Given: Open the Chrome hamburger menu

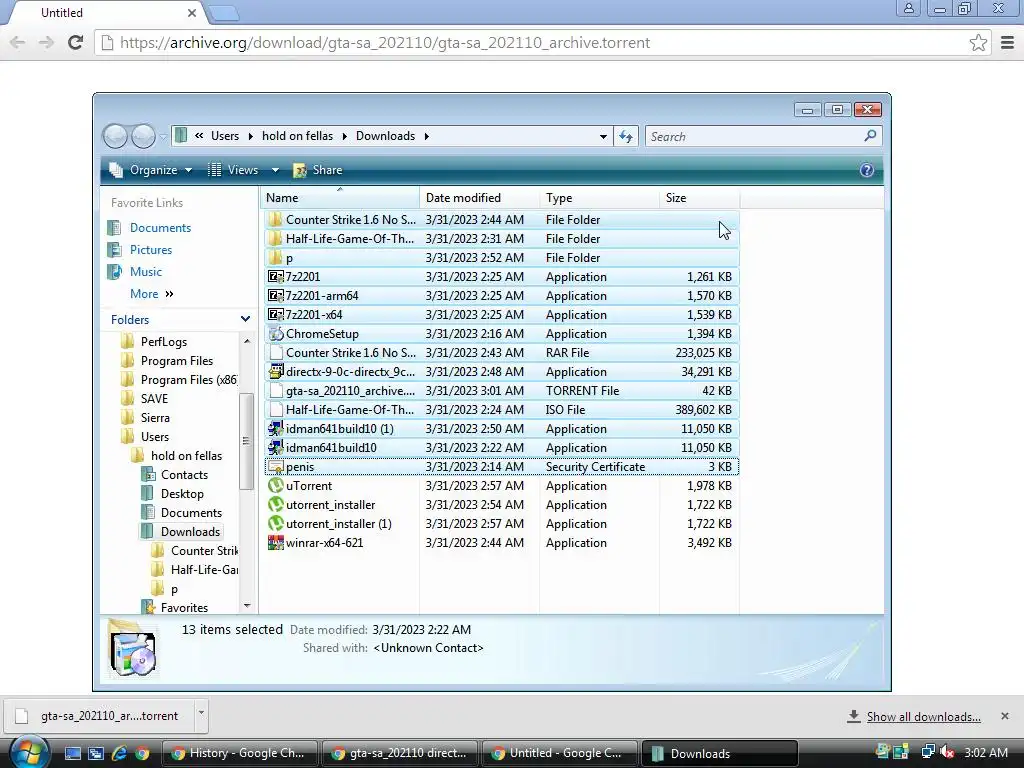Looking at the screenshot, I should pos(1008,42).
